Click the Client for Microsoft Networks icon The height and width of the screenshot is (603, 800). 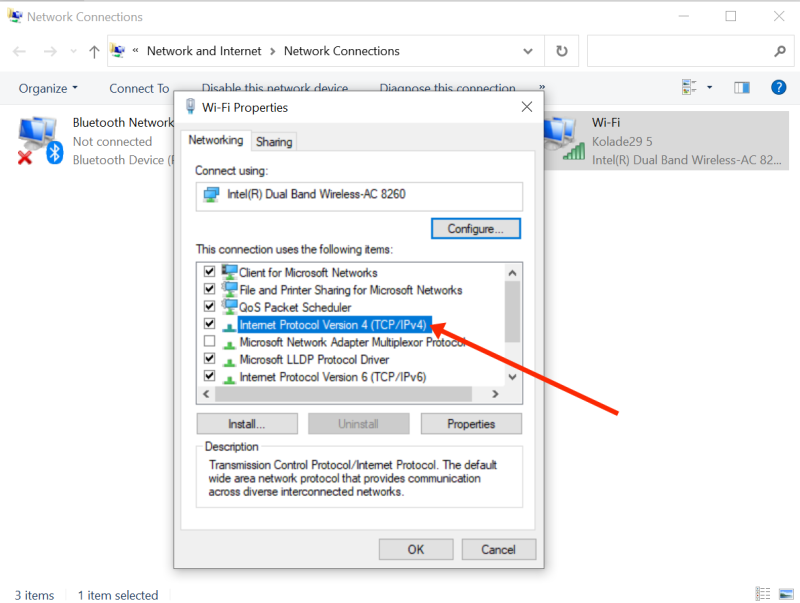point(229,271)
